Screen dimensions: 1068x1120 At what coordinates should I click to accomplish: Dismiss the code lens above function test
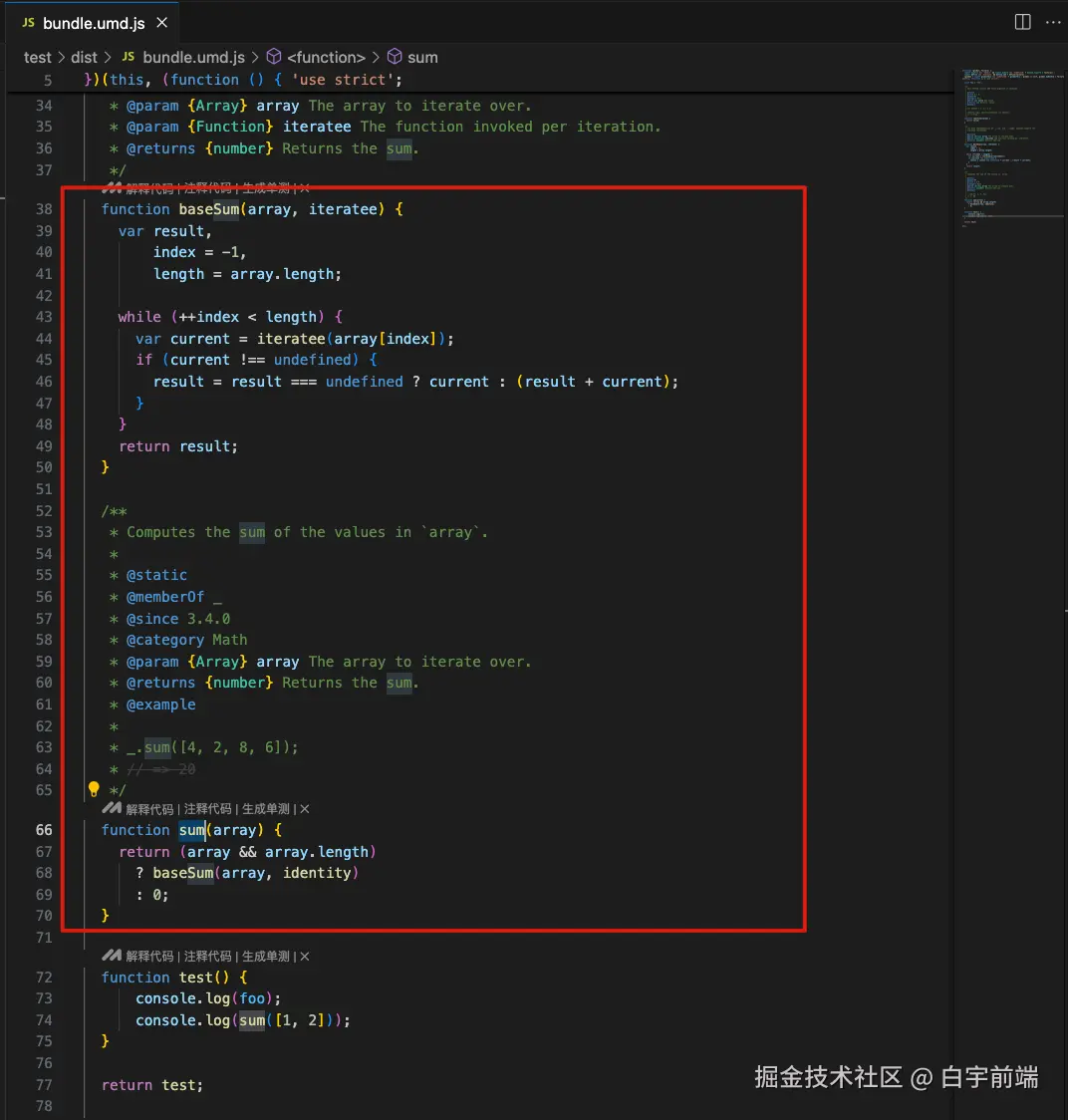pyautogui.click(x=304, y=956)
